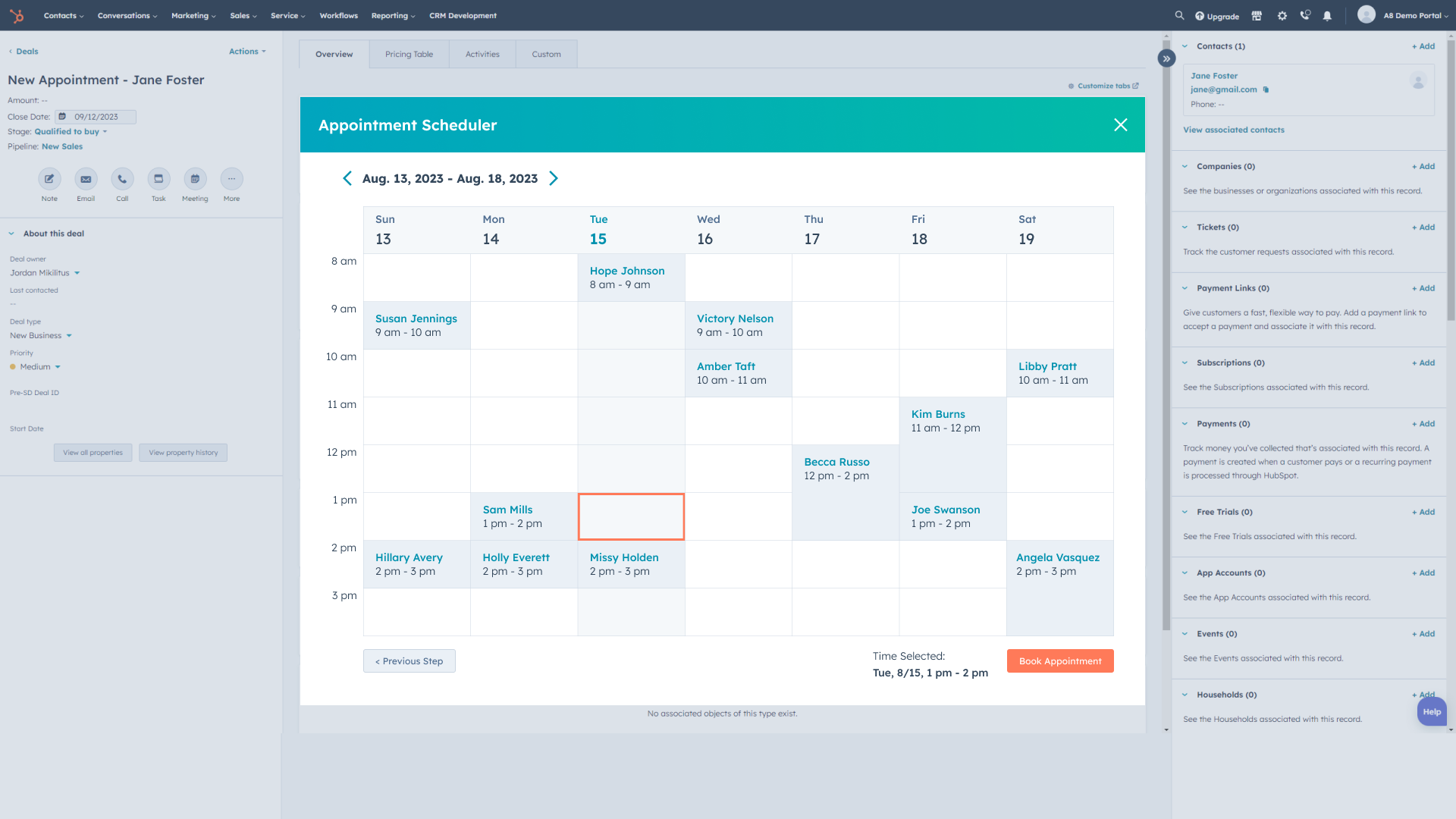This screenshot has height=819, width=1456.
Task: Click Book Appointment button
Action: click(1060, 660)
